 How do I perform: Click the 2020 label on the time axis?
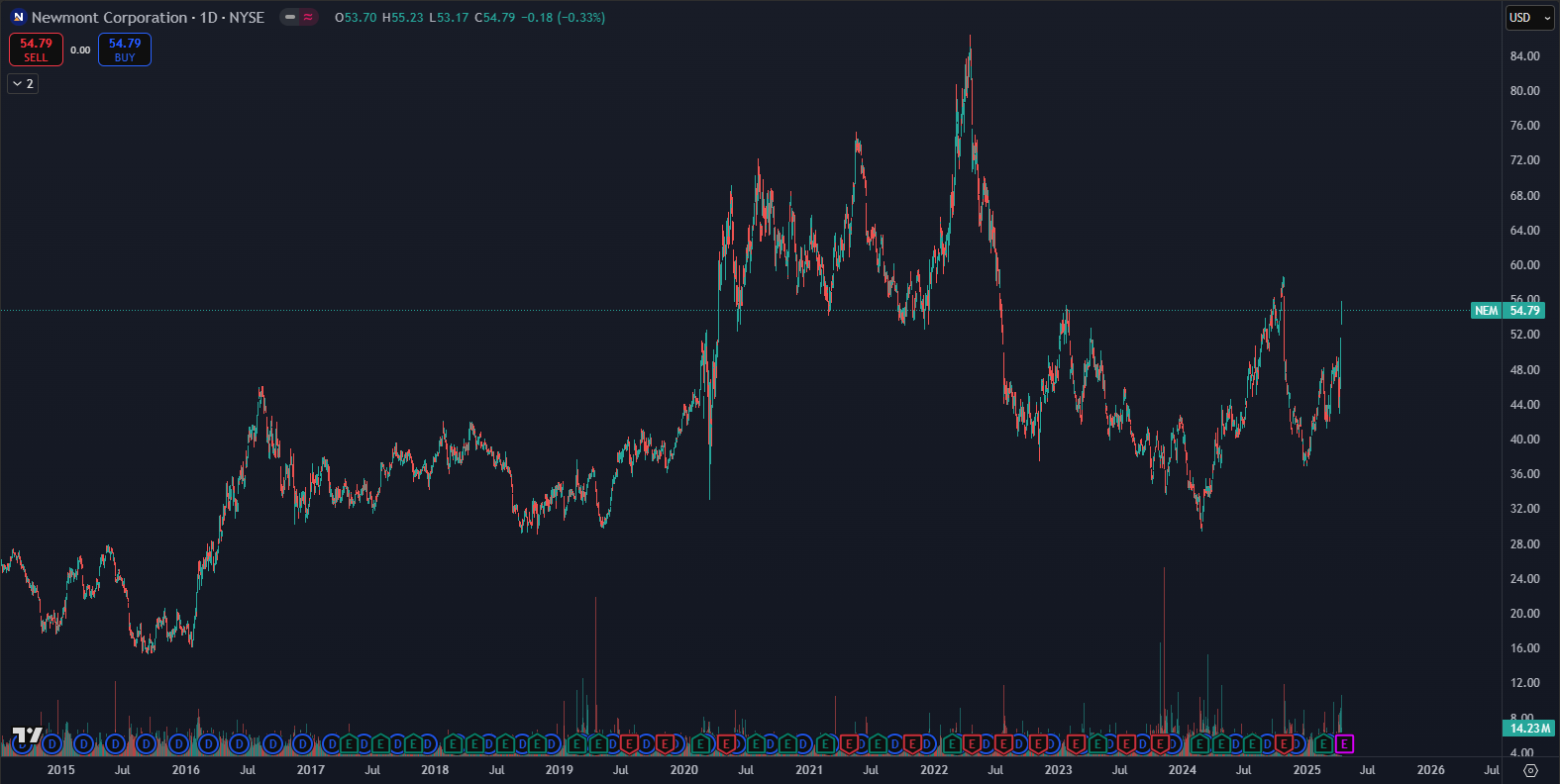[x=683, y=770]
